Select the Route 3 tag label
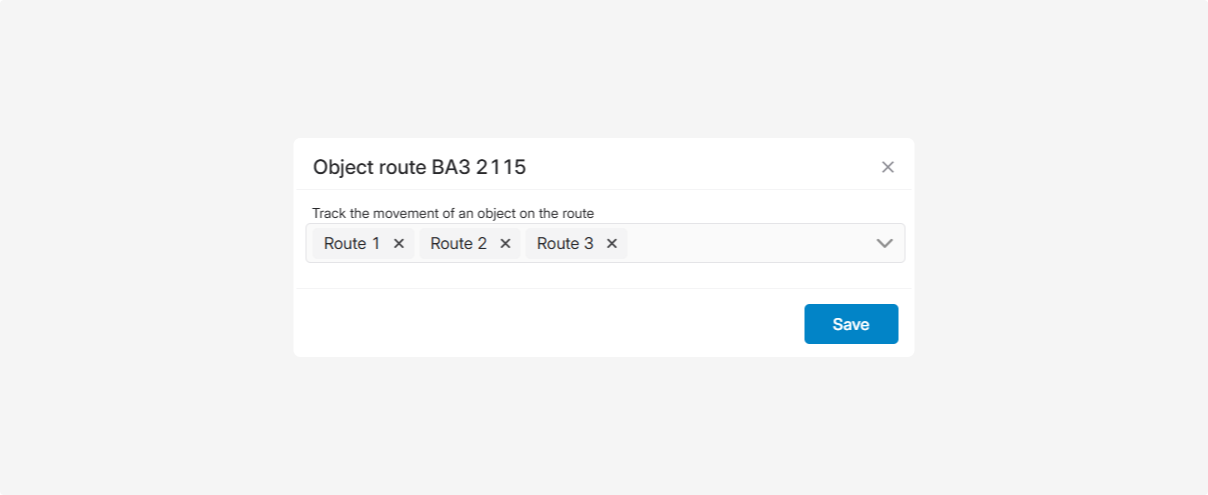Screen dimensions: 1208x495 point(565,243)
